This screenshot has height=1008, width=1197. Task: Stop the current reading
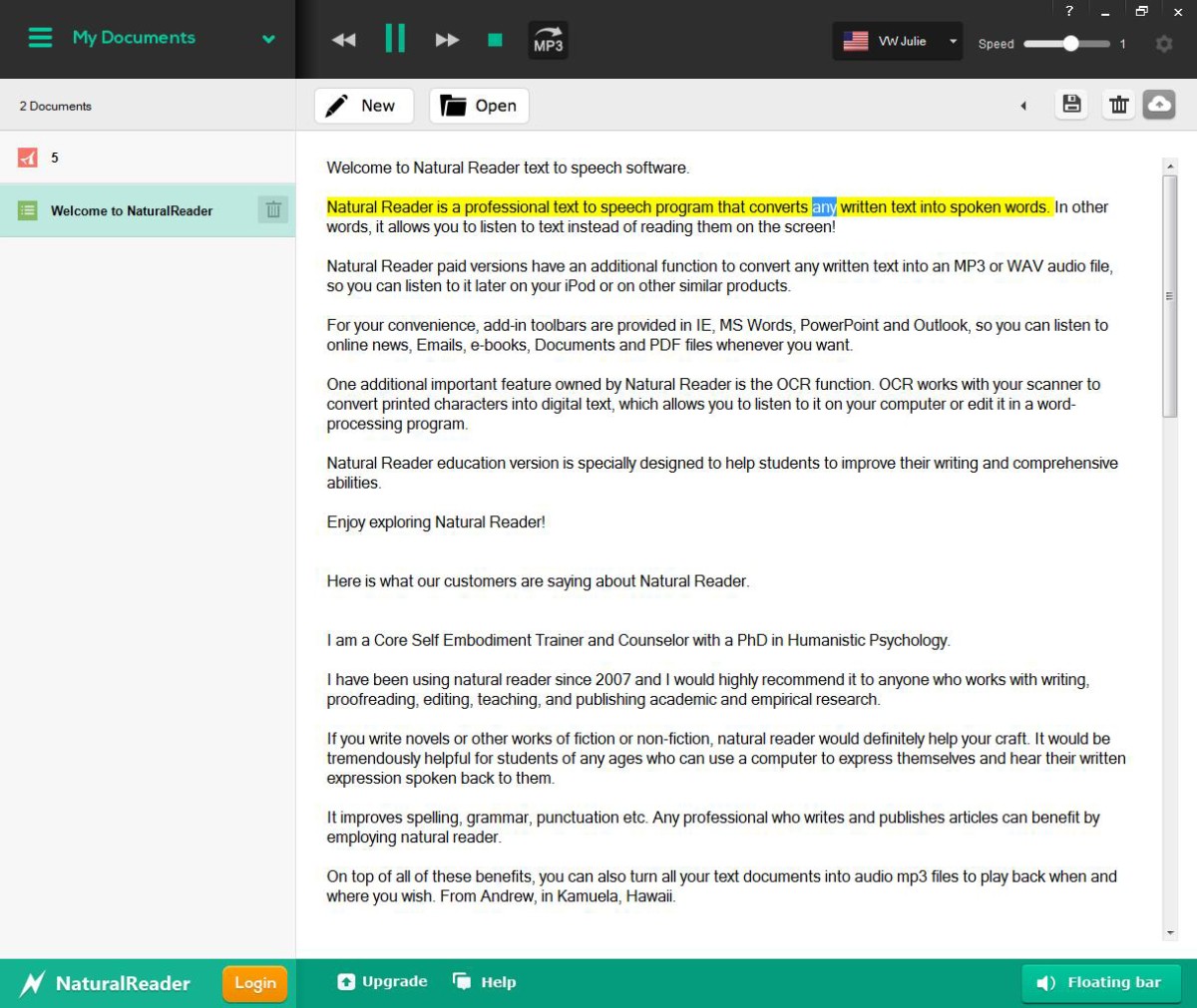tap(495, 39)
